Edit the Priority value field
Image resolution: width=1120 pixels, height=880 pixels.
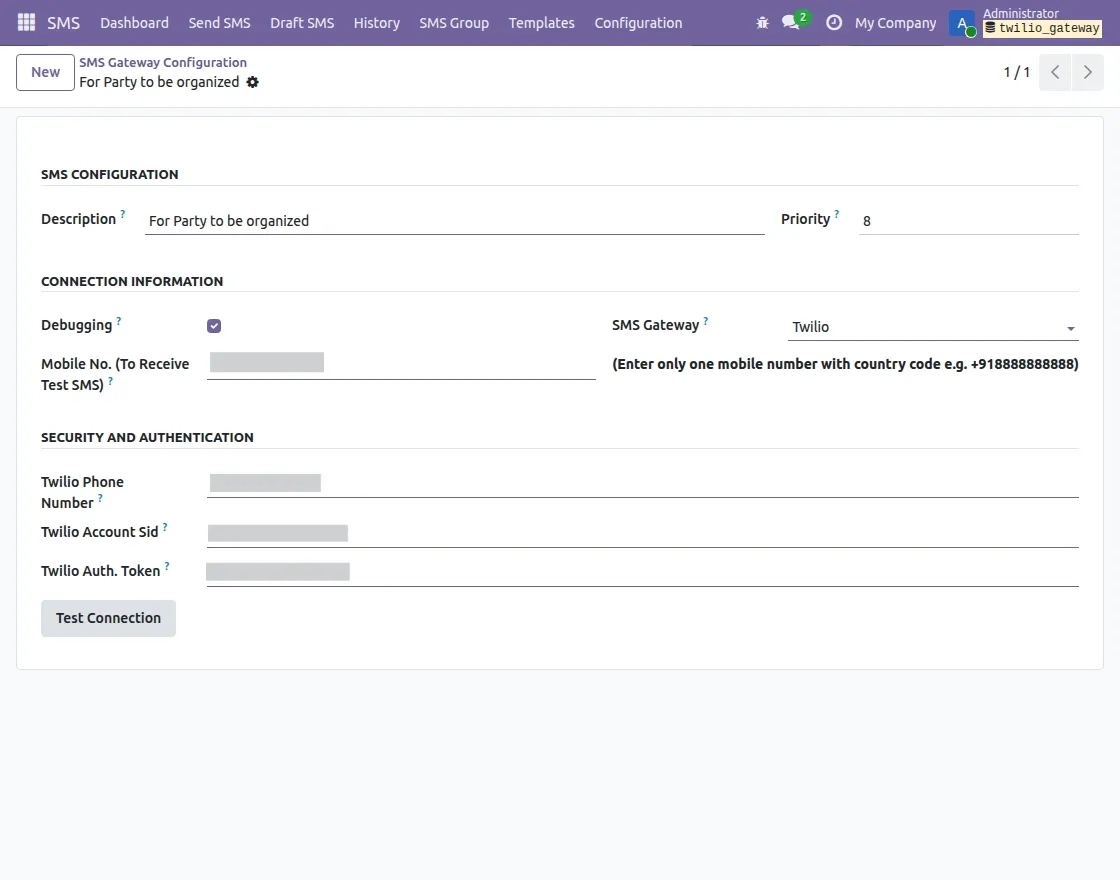tap(969, 221)
